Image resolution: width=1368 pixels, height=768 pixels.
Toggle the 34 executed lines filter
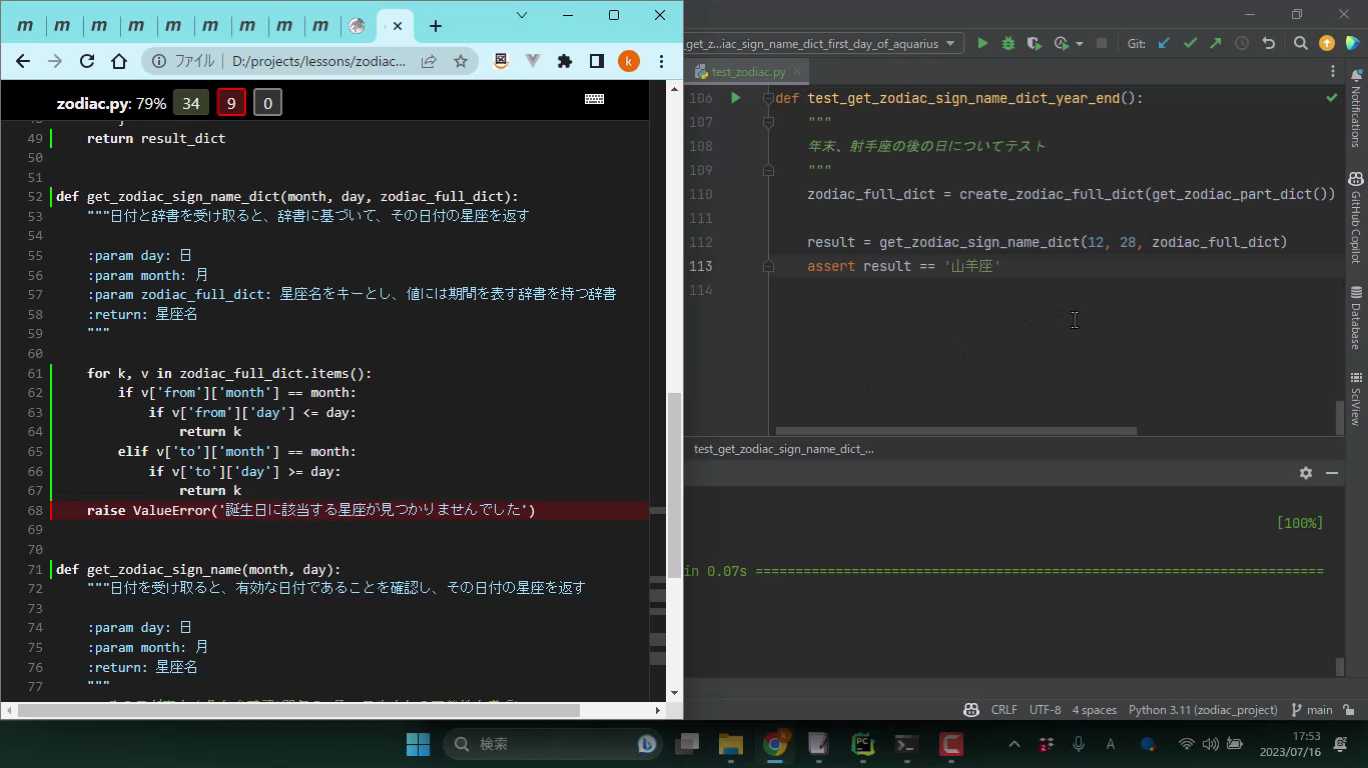pos(190,103)
